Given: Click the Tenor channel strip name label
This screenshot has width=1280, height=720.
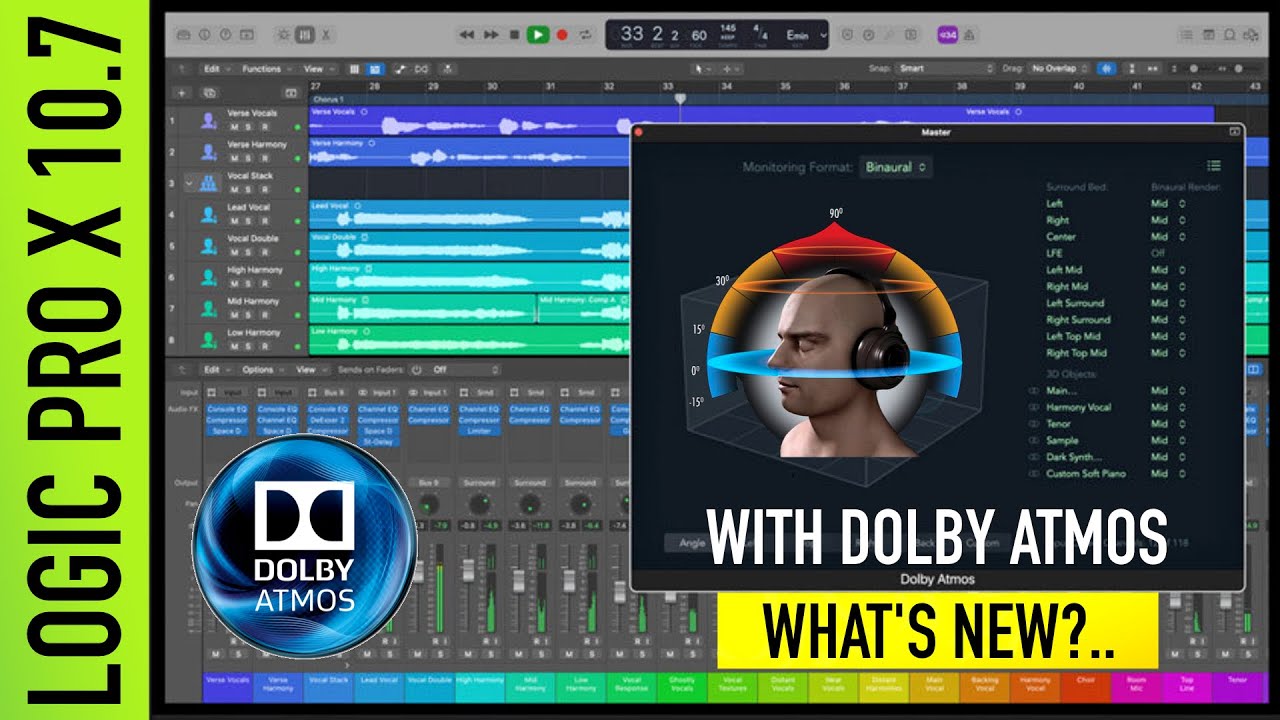Looking at the screenshot, I should point(1237,685).
